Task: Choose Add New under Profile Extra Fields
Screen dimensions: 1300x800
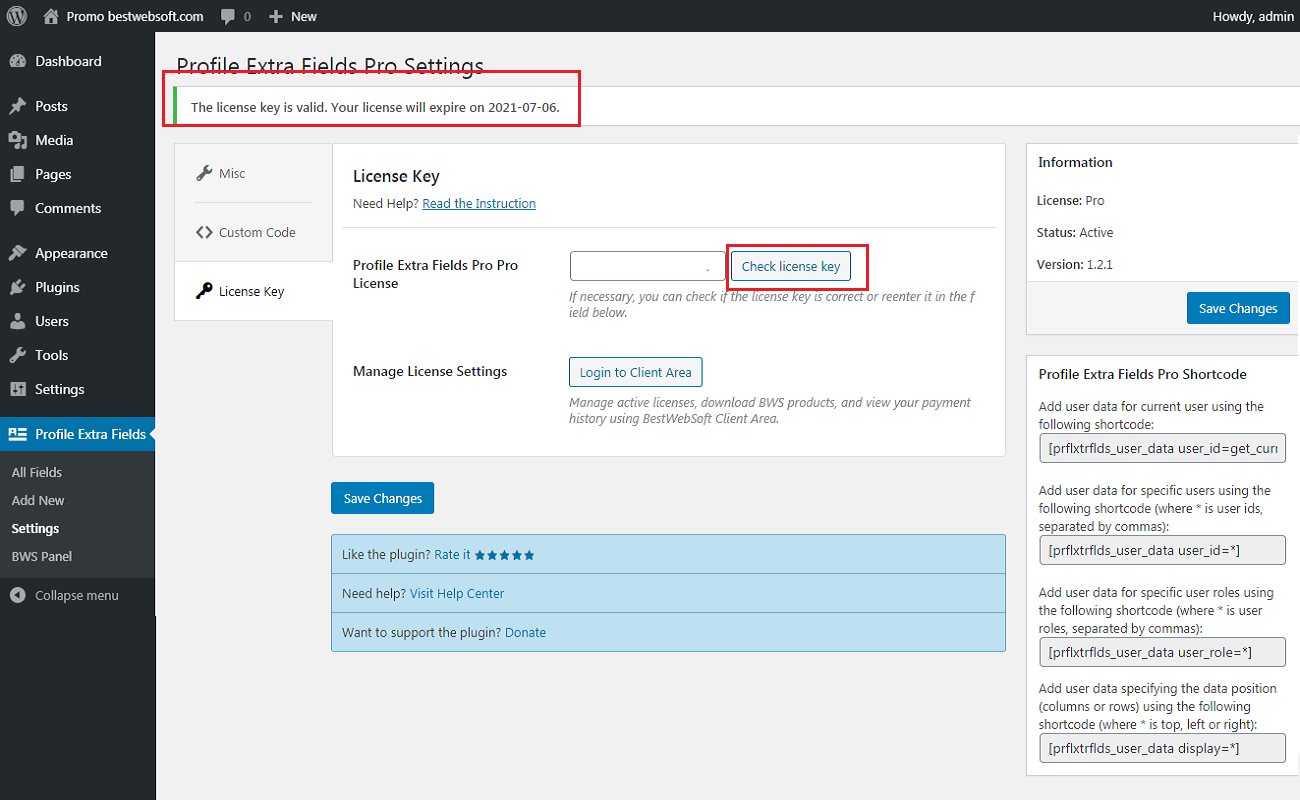Action: coord(38,500)
